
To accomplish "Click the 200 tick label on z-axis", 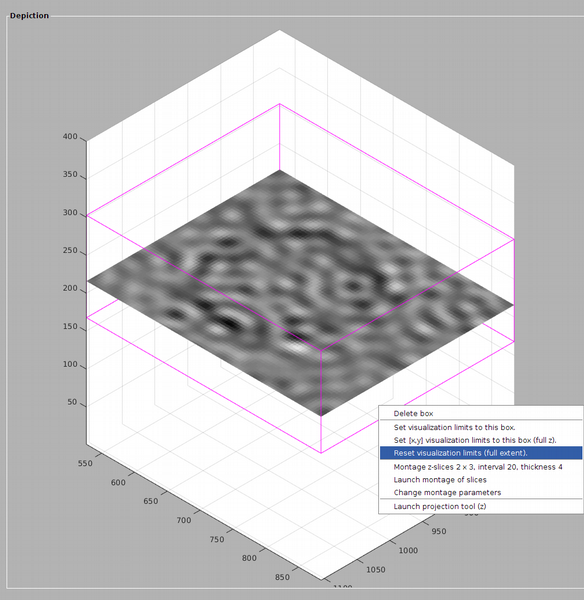I will pyautogui.click(x=70, y=288).
